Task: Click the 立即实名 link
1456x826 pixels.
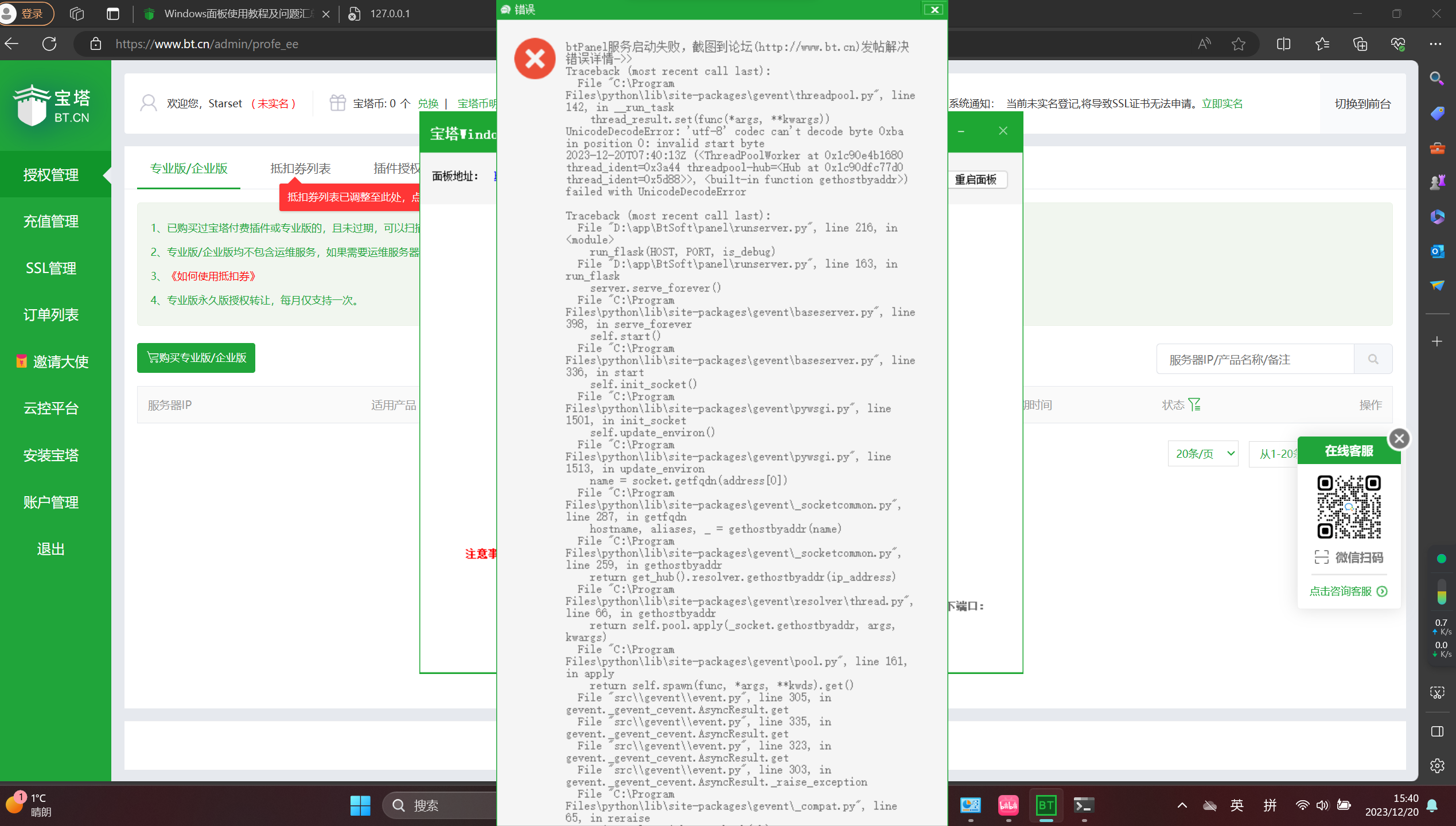Action: [1223, 103]
